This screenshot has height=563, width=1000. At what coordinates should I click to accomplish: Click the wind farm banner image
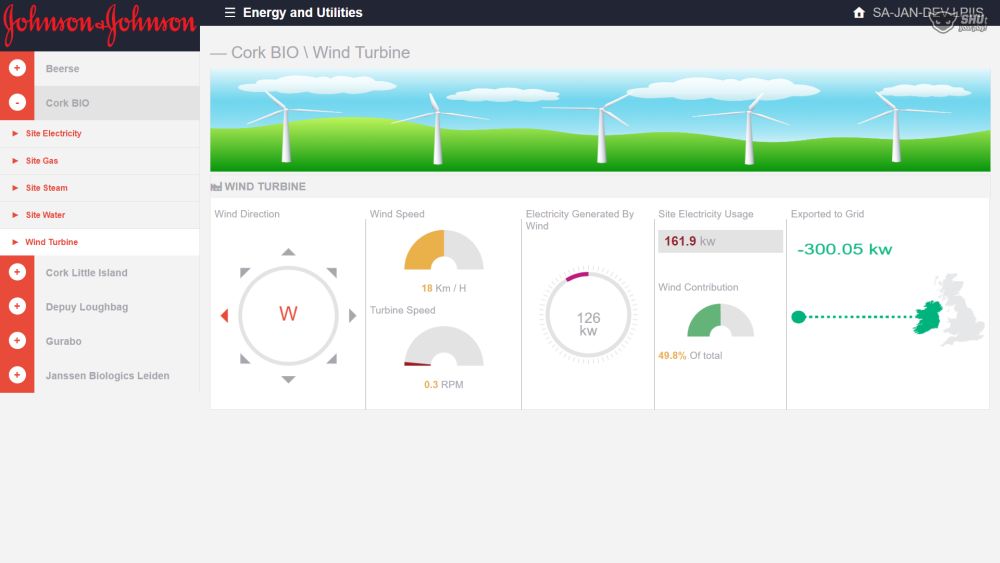coord(600,121)
